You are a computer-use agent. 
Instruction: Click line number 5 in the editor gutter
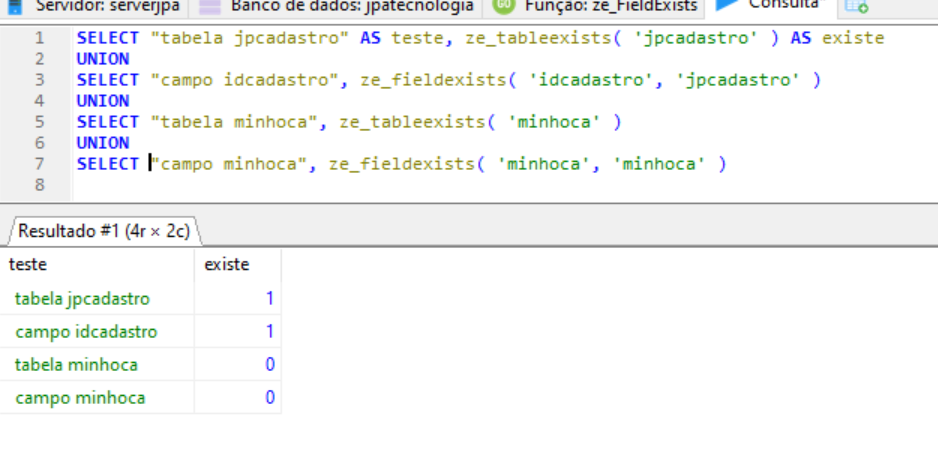[x=39, y=122]
